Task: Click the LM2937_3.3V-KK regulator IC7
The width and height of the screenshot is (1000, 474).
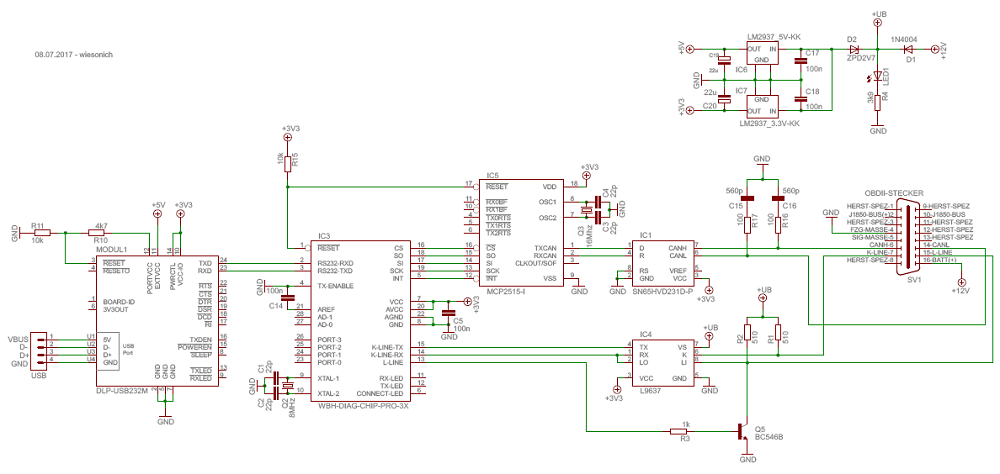Action: [763, 106]
